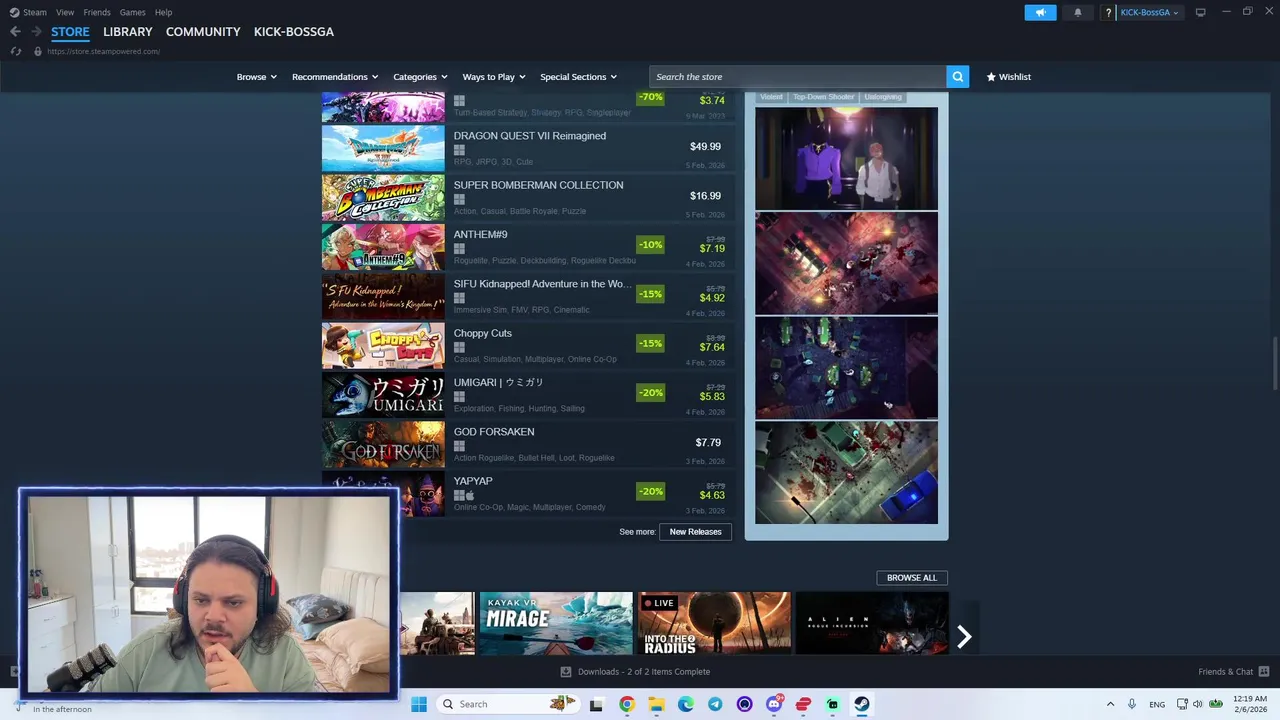Open the Friends menu
The height and width of the screenshot is (720, 1280).
97,12
